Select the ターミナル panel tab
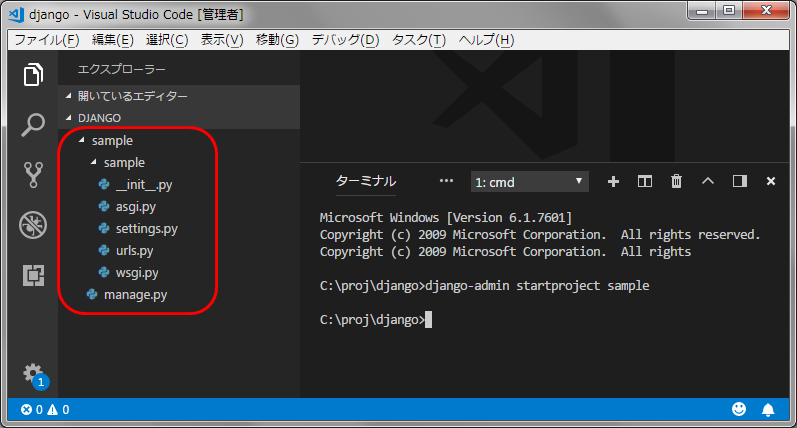797x428 pixels. [365, 181]
